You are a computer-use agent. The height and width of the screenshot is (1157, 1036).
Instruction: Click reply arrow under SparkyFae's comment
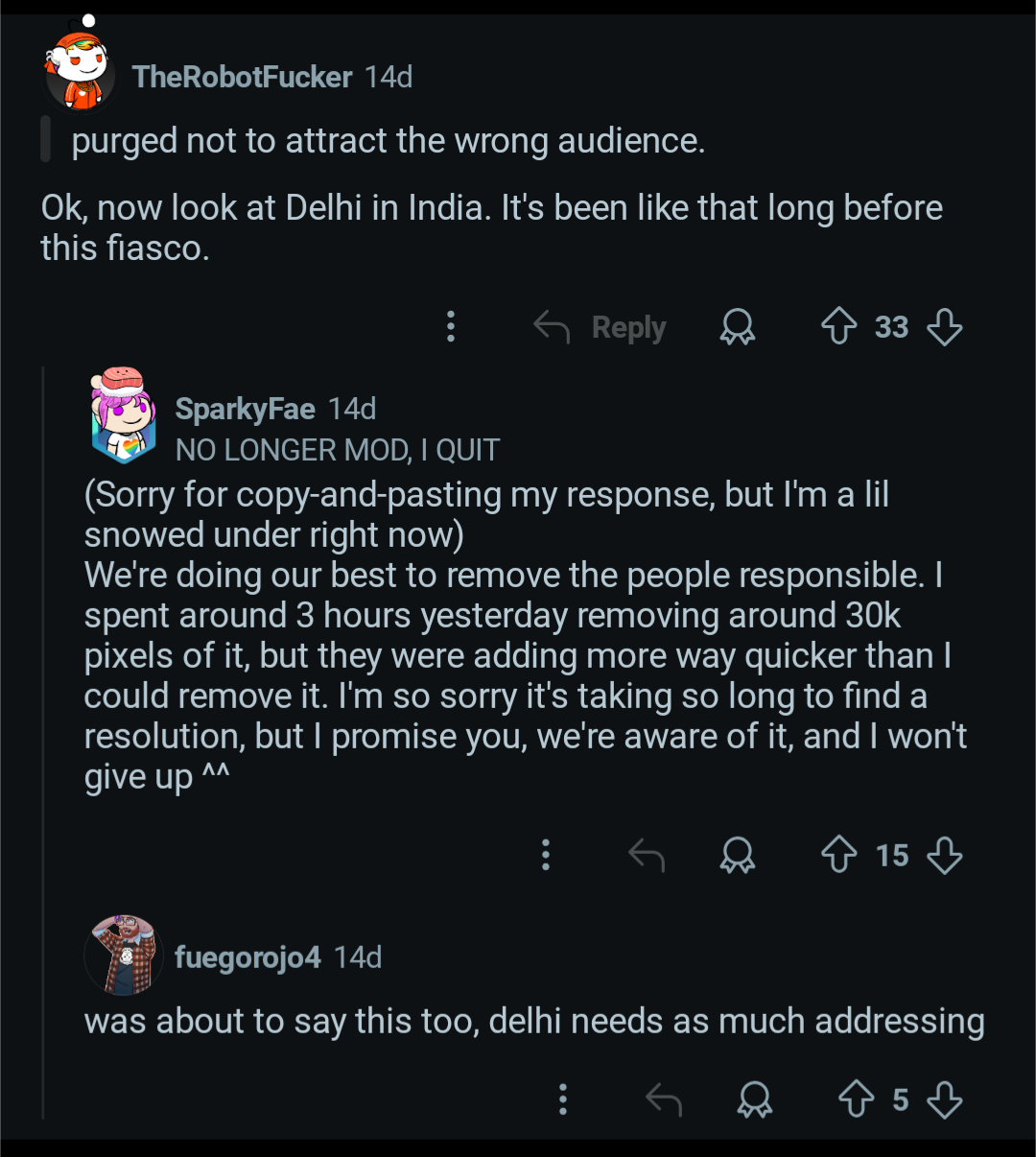(x=647, y=855)
